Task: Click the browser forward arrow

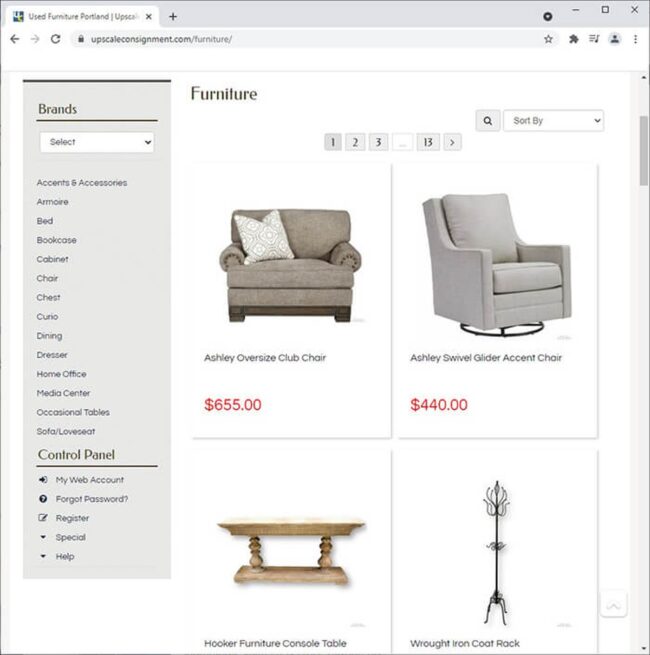Action: tap(35, 39)
